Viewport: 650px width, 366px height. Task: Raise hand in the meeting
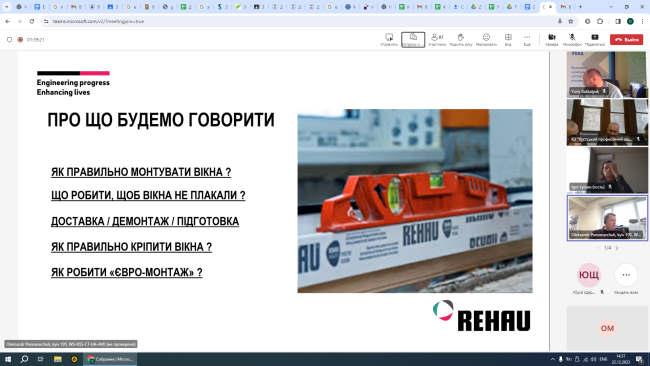461,39
